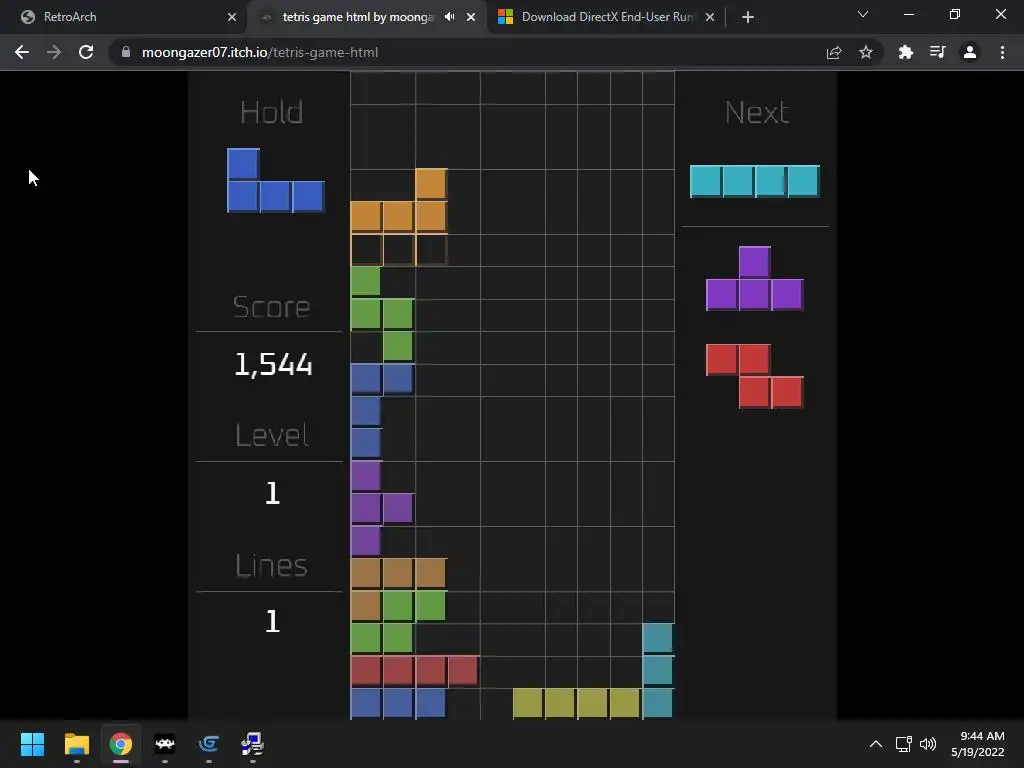Open the Download DirectX End-User Runtime tab
Screen dimensions: 1024x768
pyautogui.click(x=606, y=17)
